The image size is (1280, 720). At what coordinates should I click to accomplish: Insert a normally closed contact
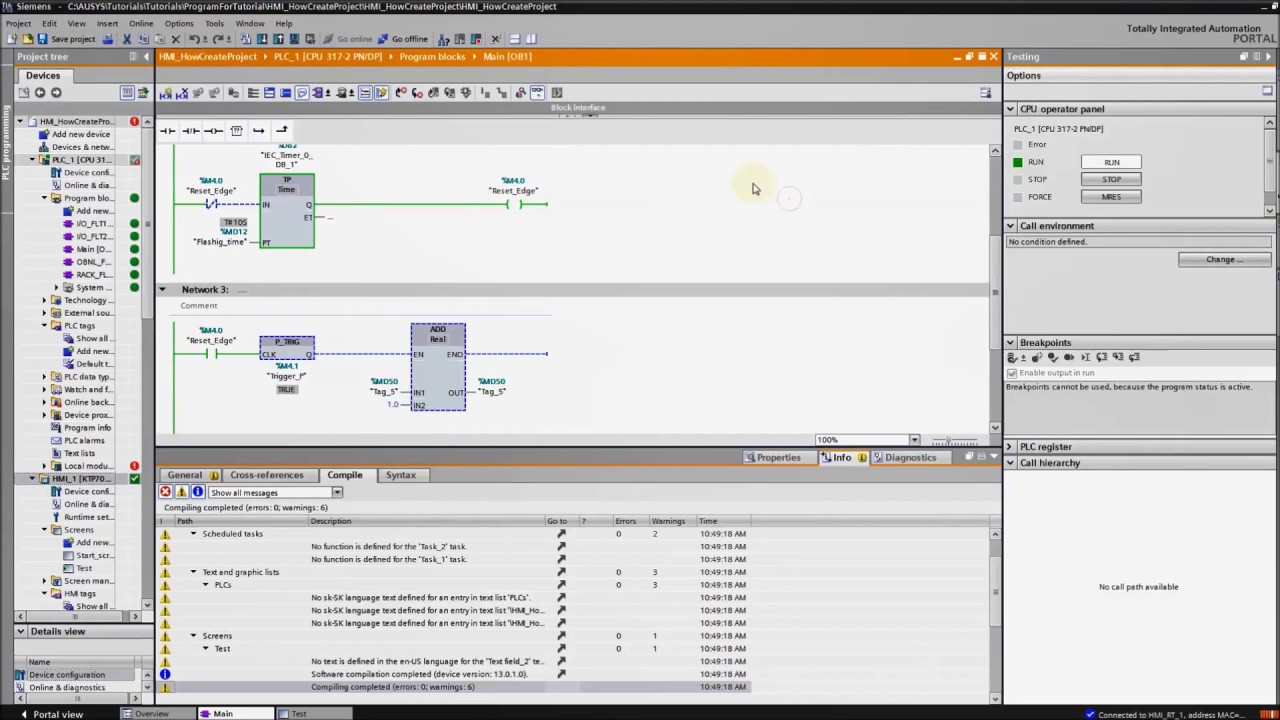[190, 130]
